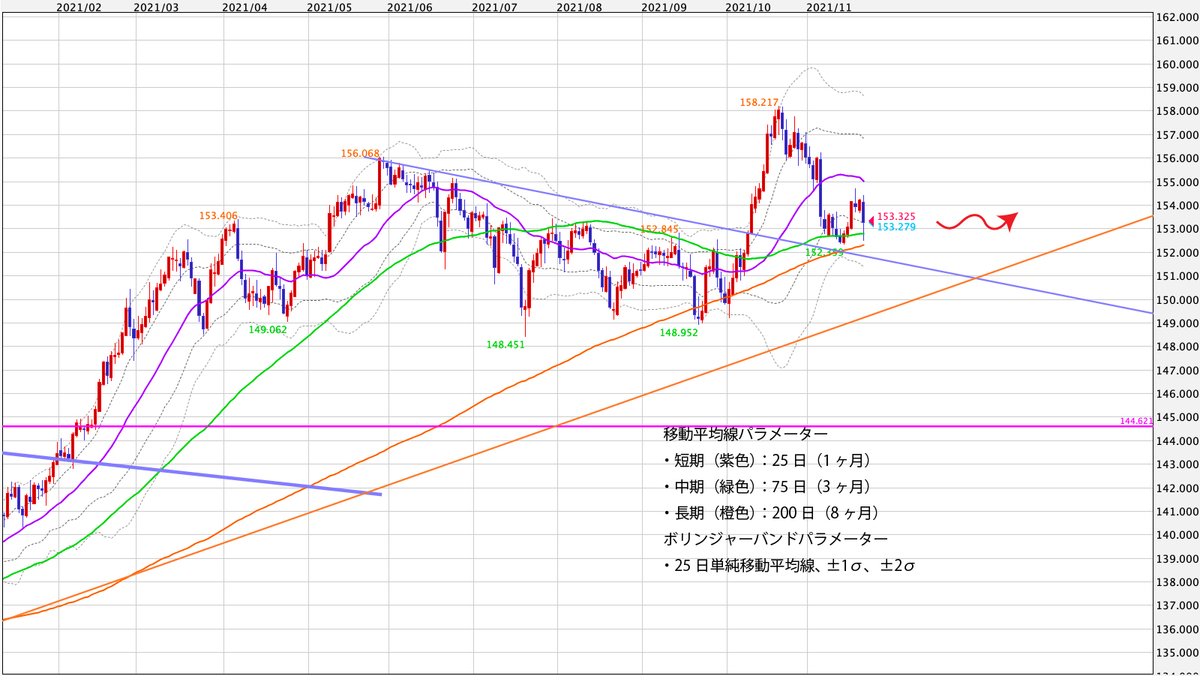
Task: Click the 153.406 high price annotation
Action: coord(218,216)
